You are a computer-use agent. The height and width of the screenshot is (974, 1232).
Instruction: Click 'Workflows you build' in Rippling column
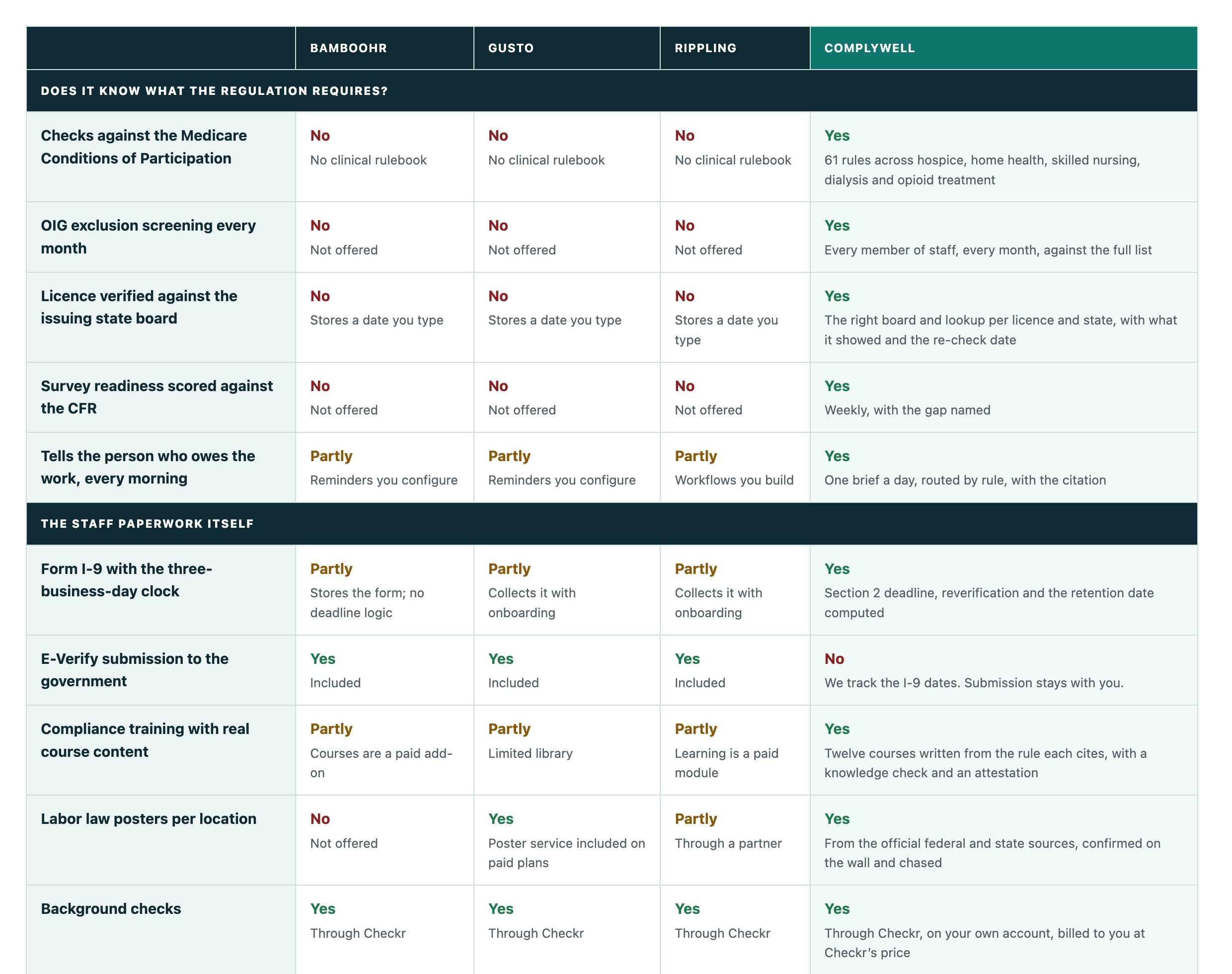pos(734,480)
